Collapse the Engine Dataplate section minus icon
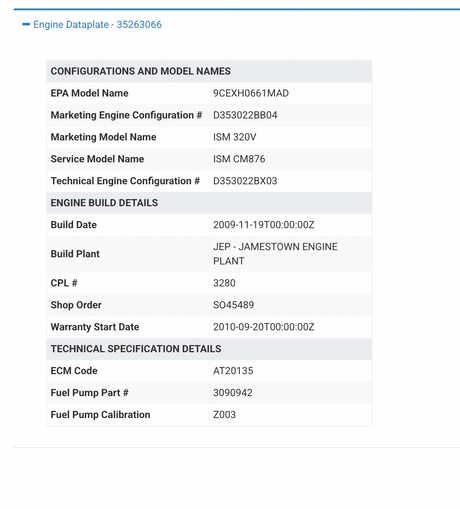The width and height of the screenshot is (460, 509). 26,24
